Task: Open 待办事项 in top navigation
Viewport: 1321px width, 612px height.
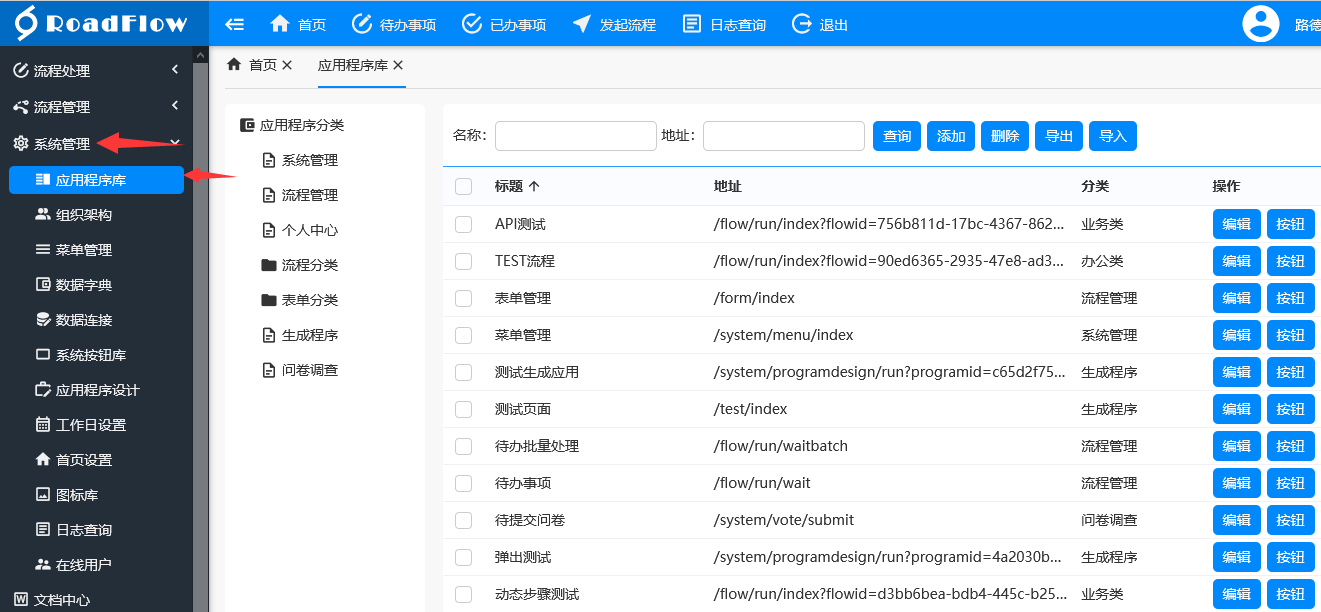Action: (394, 24)
